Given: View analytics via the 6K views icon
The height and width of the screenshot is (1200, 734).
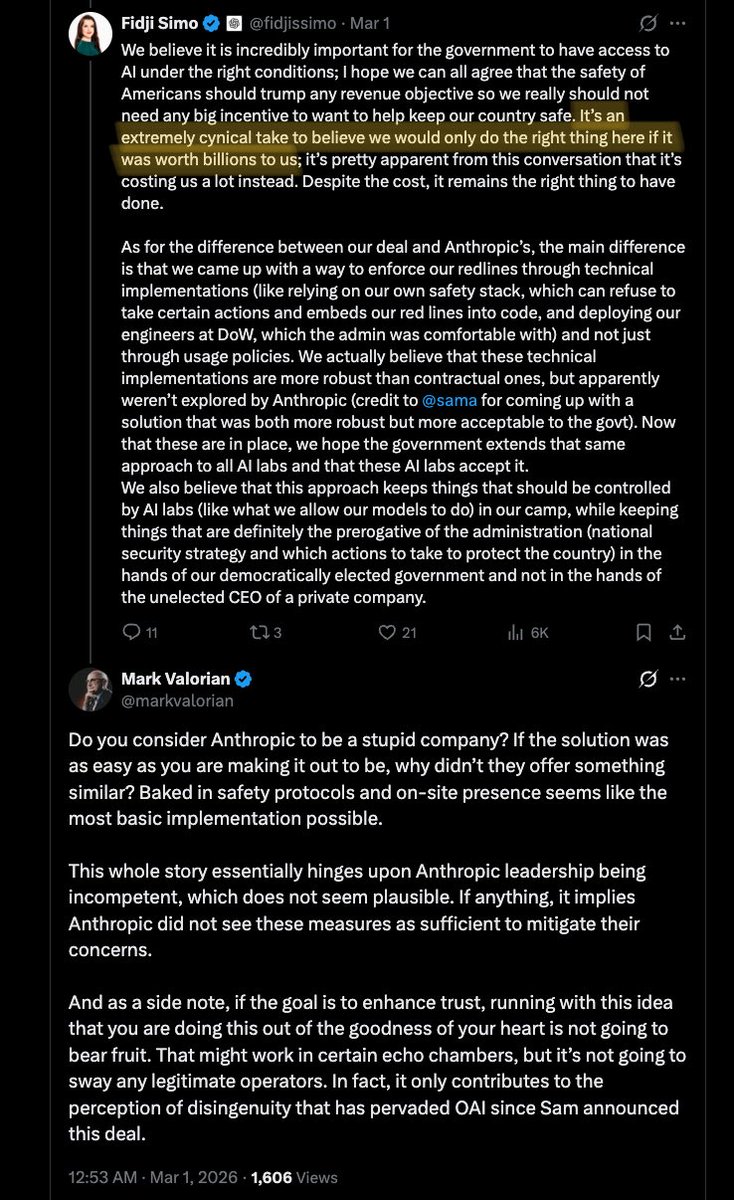Looking at the screenshot, I should coord(529,632).
